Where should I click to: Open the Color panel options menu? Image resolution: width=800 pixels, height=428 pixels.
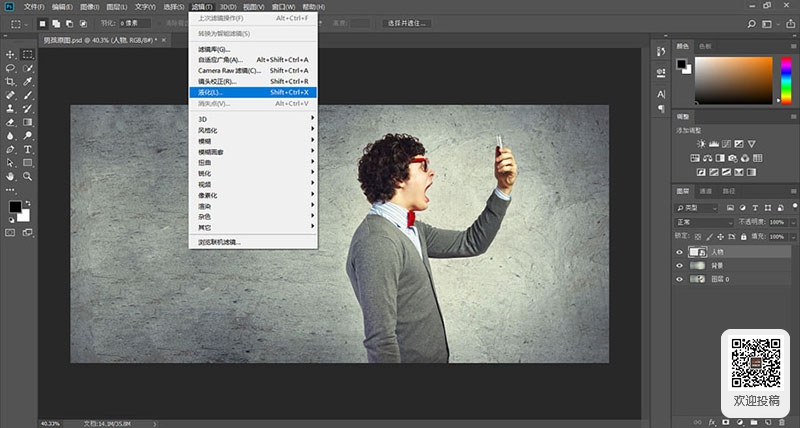[793, 46]
